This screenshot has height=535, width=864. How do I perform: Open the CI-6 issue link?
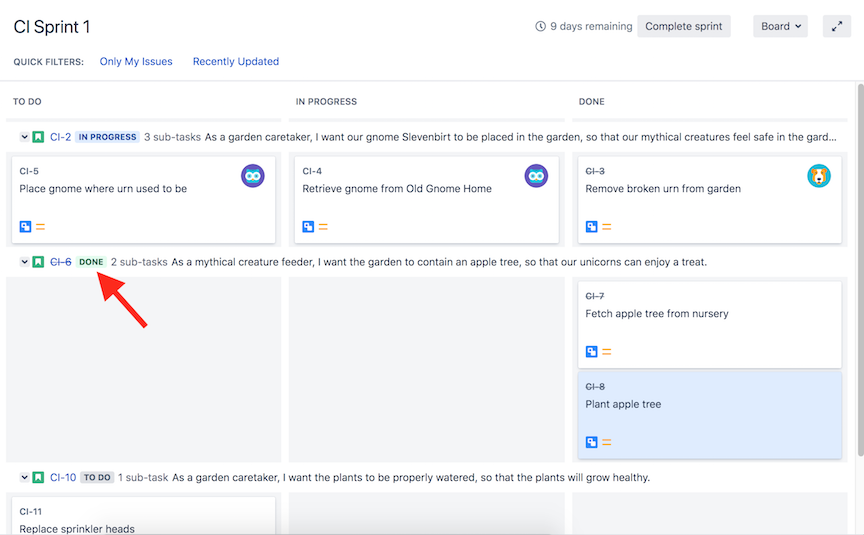[61, 262]
